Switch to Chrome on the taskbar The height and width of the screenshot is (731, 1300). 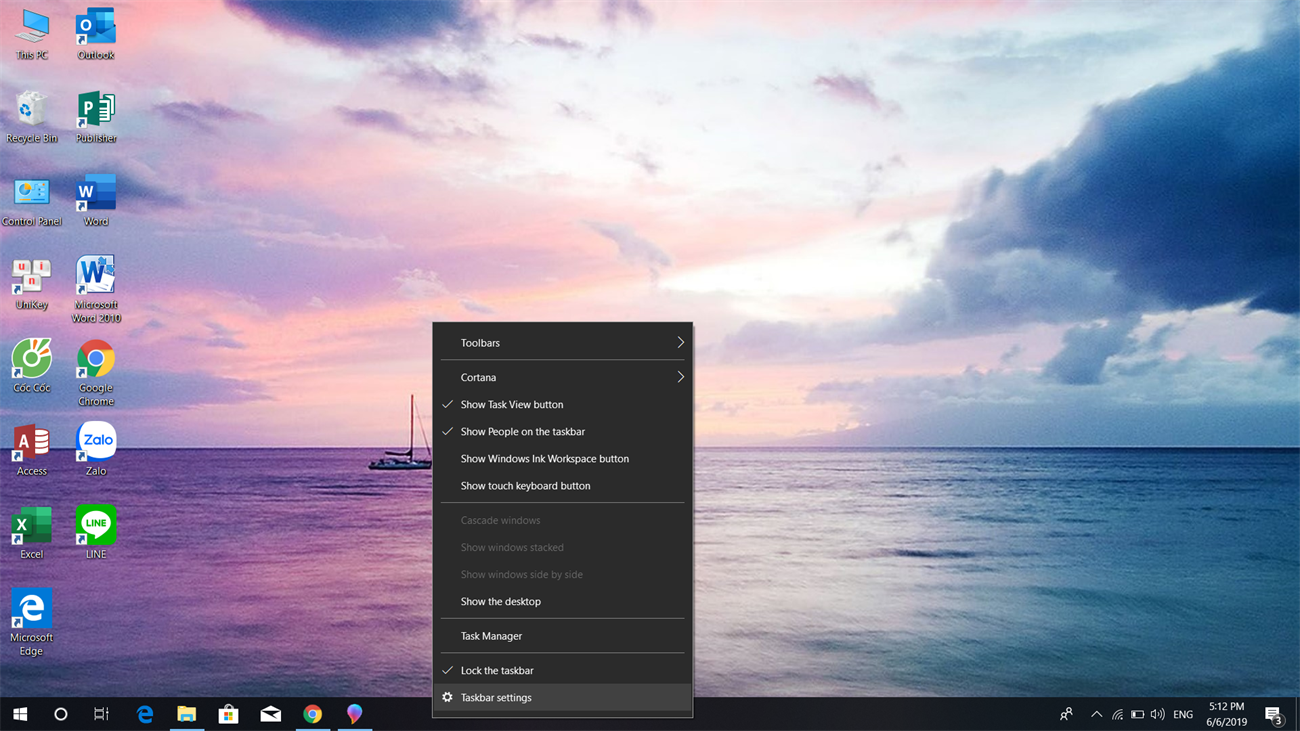(x=313, y=714)
